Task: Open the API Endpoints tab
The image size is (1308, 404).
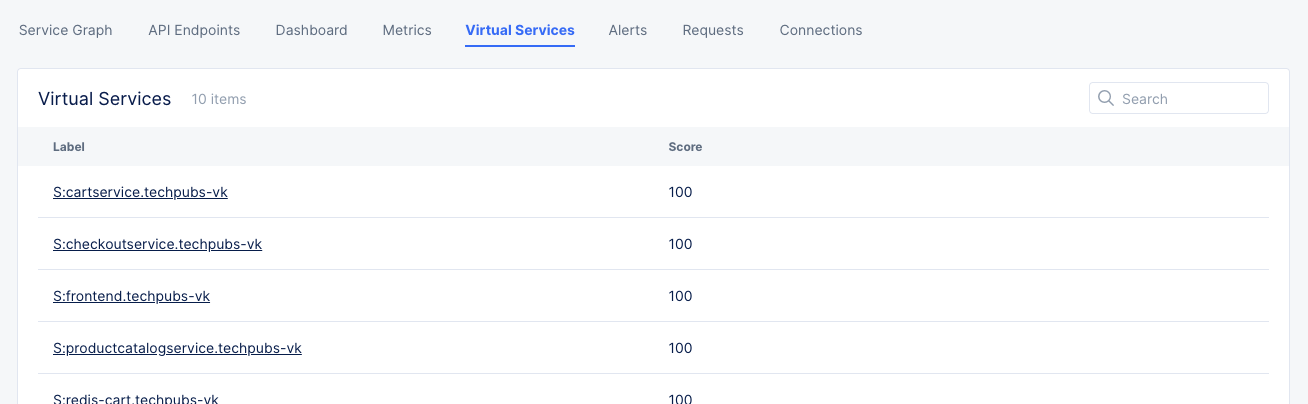Action: point(194,30)
